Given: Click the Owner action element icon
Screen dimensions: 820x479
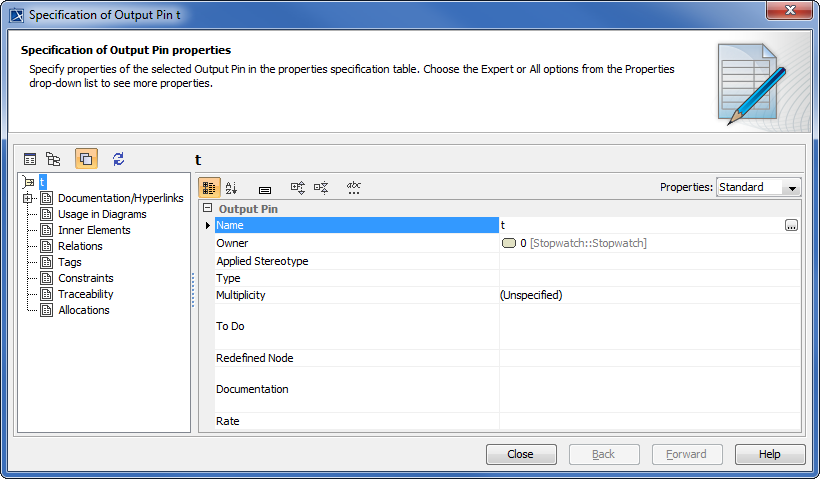Looking at the screenshot, I should [509, 243].
